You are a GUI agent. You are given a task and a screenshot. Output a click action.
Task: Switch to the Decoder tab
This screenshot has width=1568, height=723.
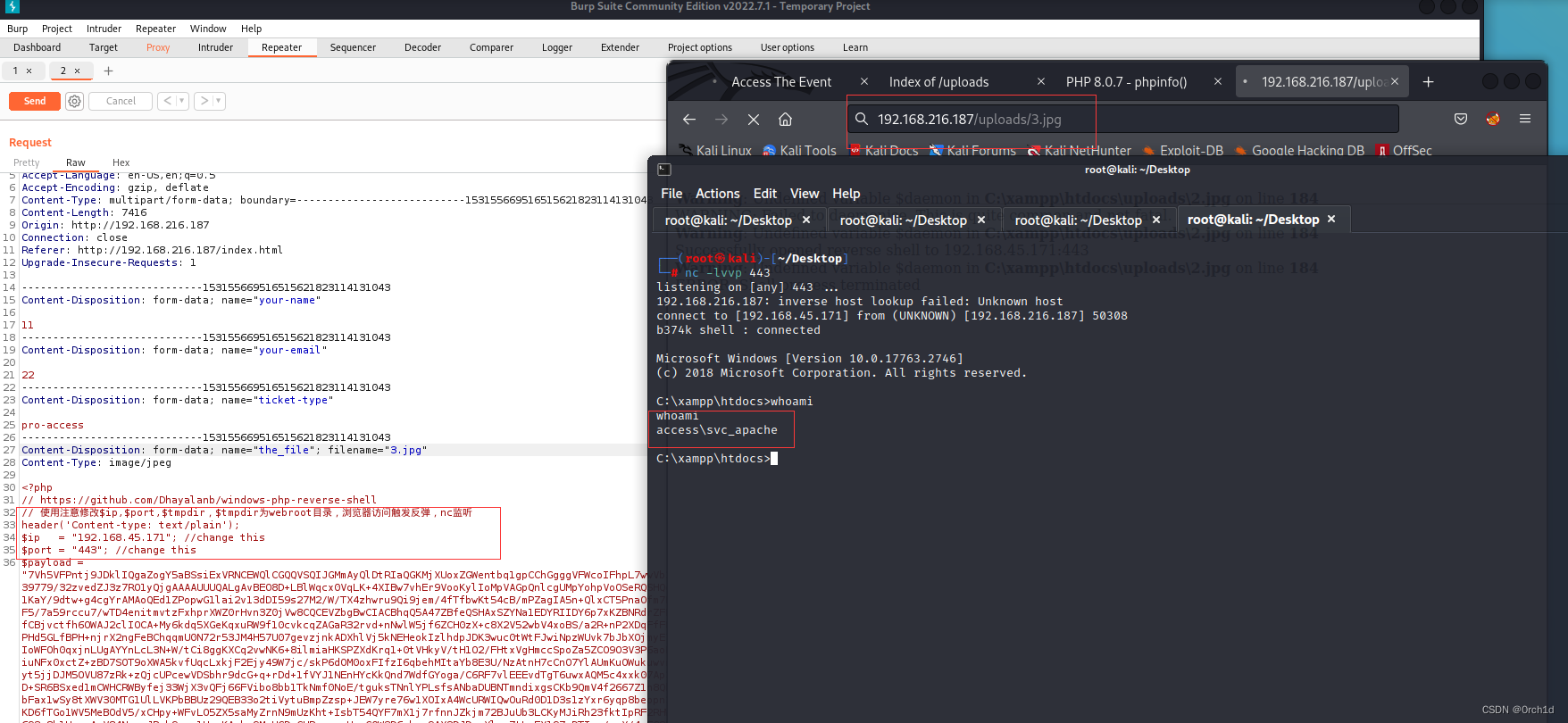tap(422, 47)
